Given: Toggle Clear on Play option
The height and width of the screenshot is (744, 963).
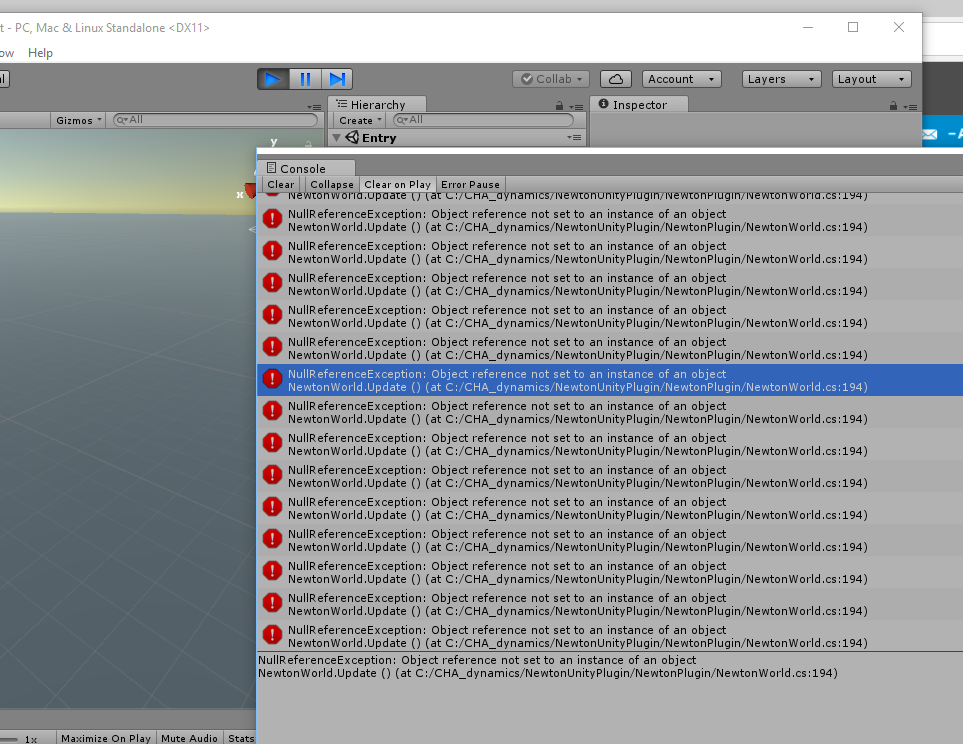Looking at the screenshot, I should click(397, 184).
